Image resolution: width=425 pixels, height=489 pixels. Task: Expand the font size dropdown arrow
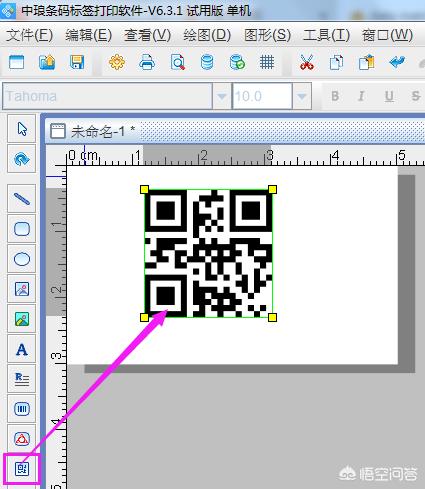click(302, 96)
